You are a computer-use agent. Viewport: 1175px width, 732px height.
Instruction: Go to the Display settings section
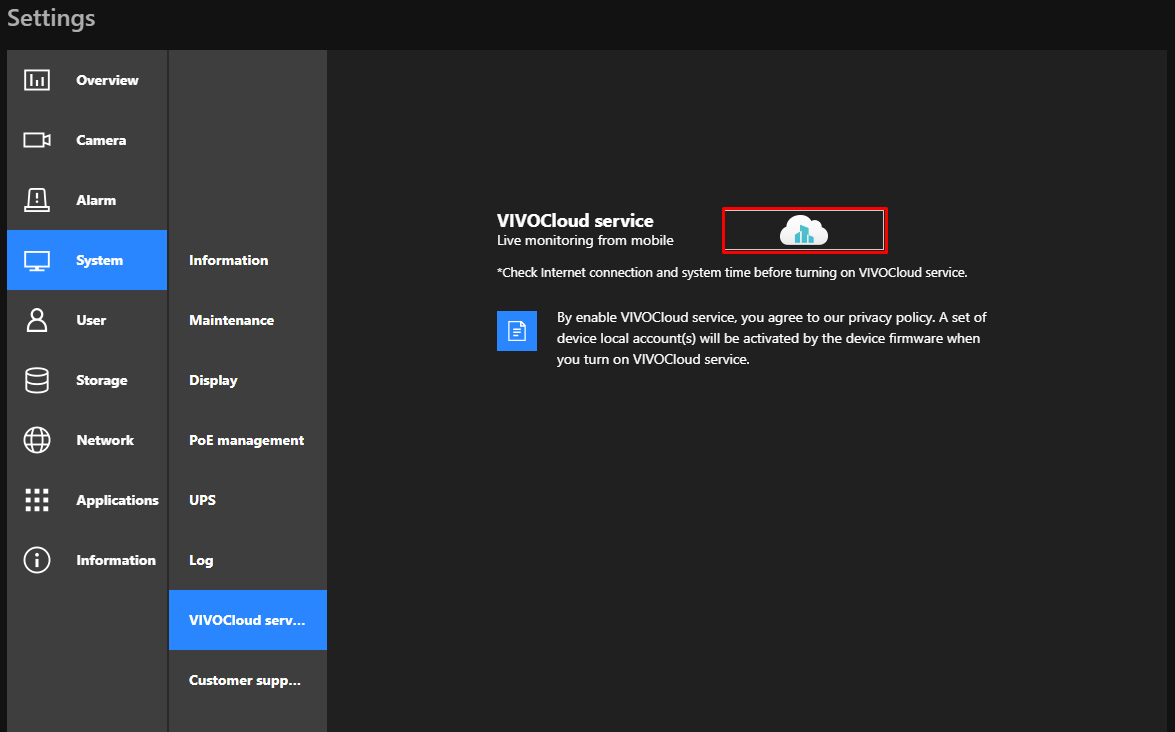[x=213, y=380]
